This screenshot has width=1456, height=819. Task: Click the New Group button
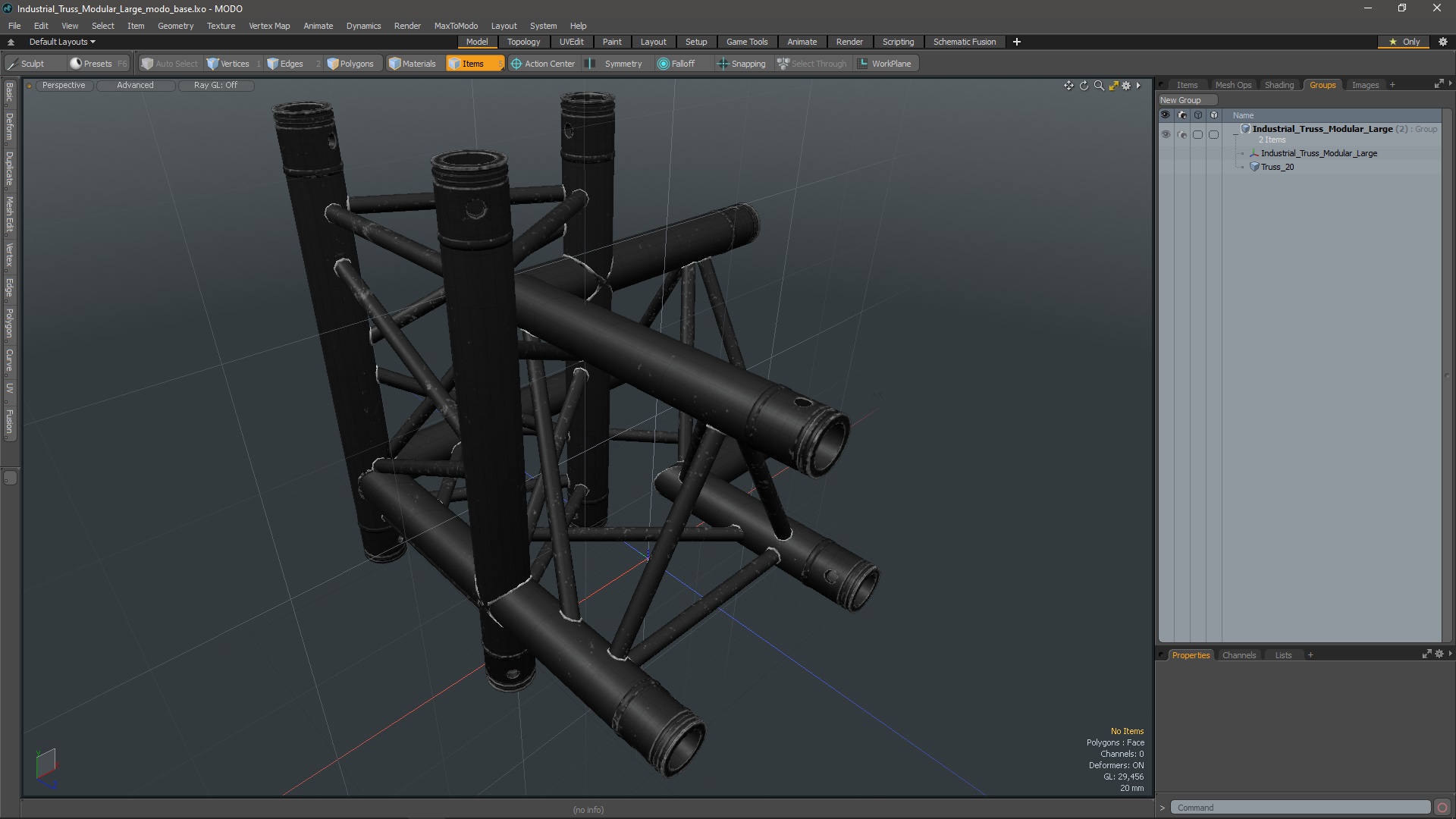coord(1187,100)
